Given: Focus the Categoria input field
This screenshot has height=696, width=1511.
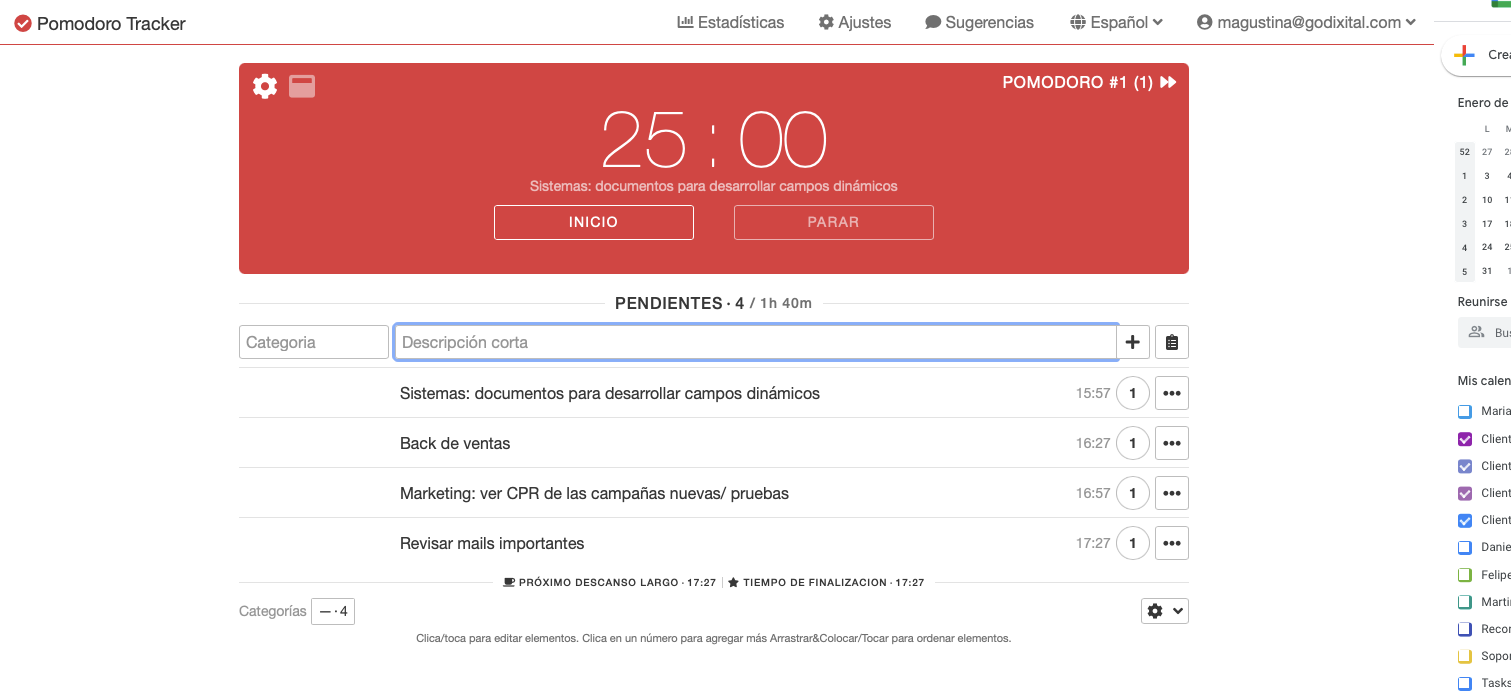Looking at the screenshot, I should tap(313, 342).
